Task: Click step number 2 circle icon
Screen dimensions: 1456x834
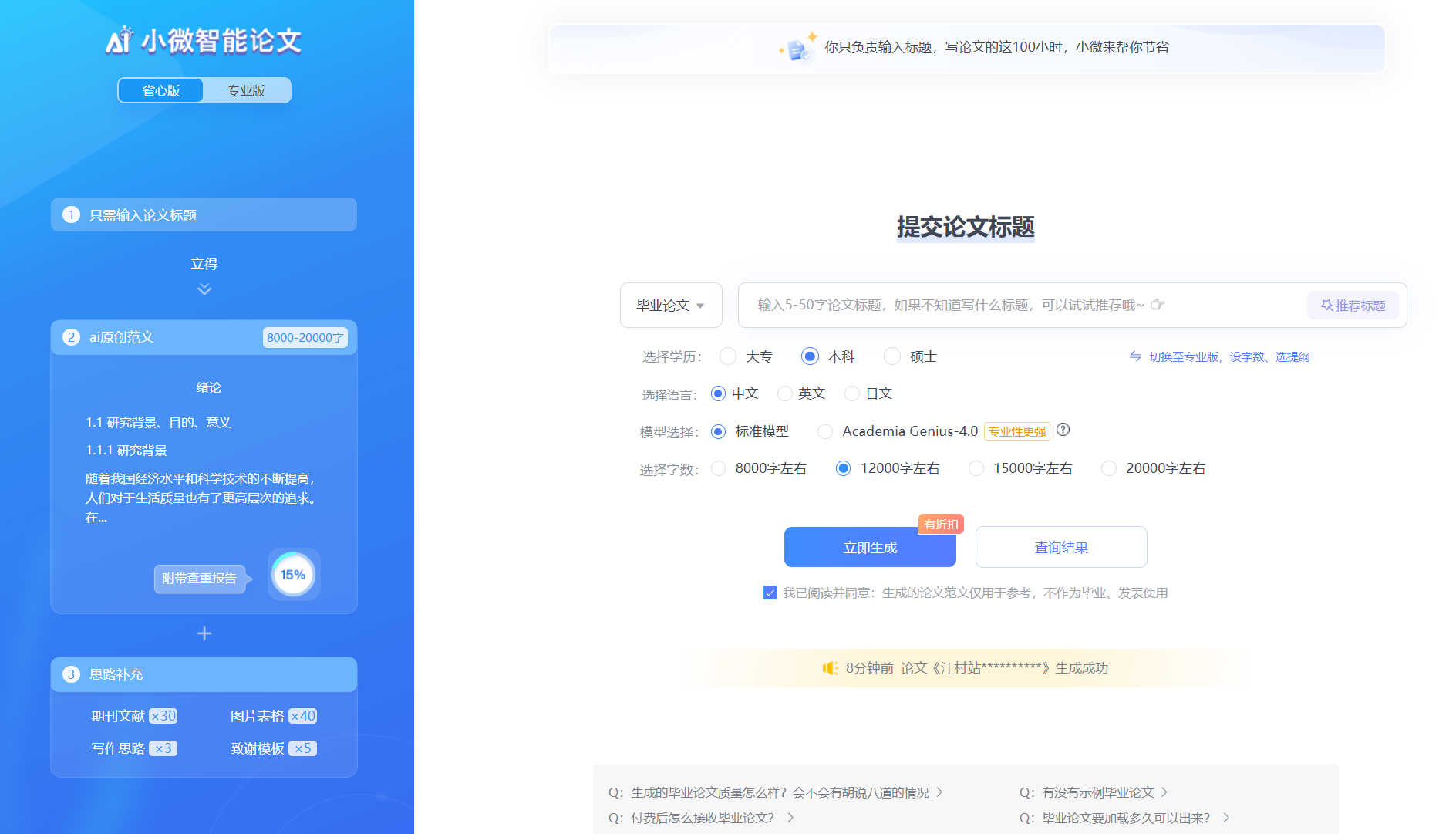Action: [71, 337]
